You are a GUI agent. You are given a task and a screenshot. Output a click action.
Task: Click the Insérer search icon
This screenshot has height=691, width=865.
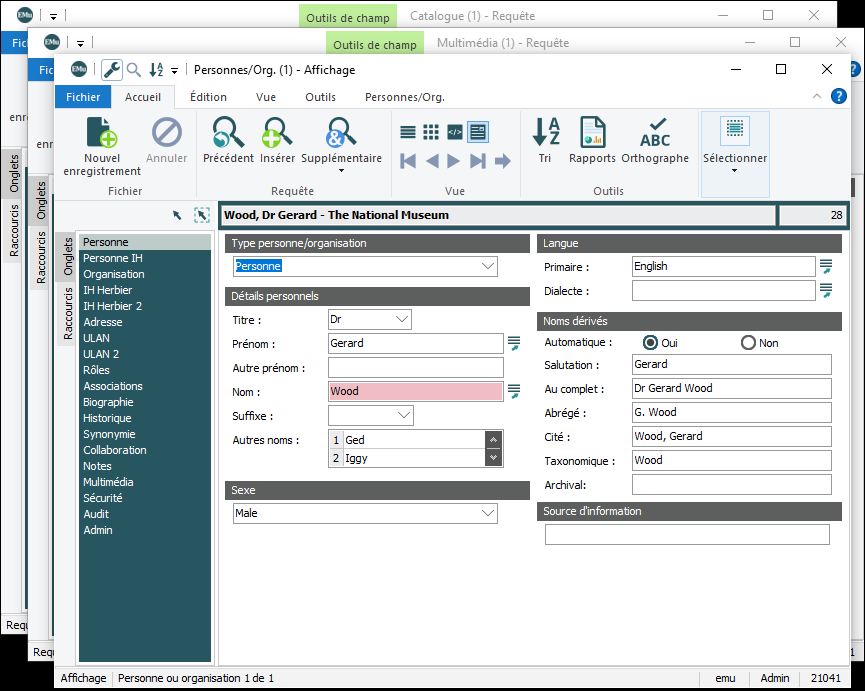[277, 132]
